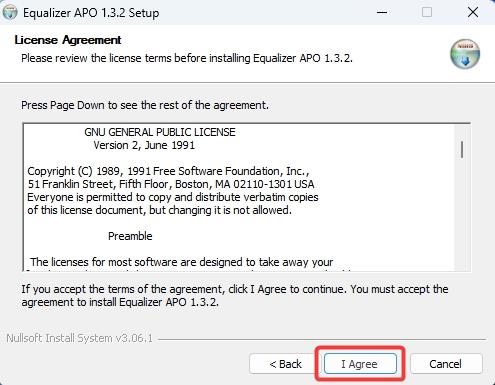
Task: Click the License Agreement header title
Action: pos(68,40)
